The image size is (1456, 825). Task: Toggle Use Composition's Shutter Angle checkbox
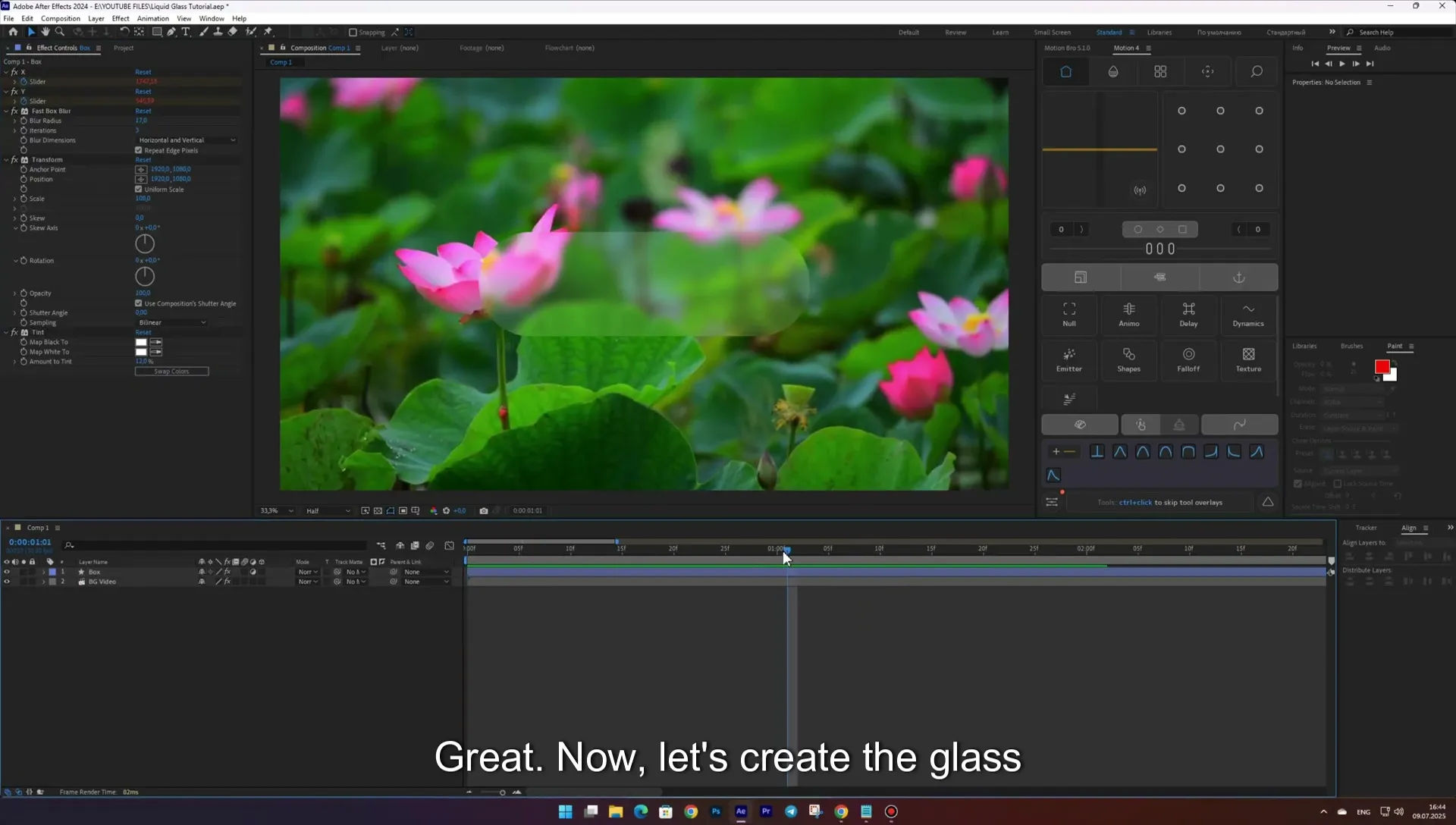click(139, 303)
